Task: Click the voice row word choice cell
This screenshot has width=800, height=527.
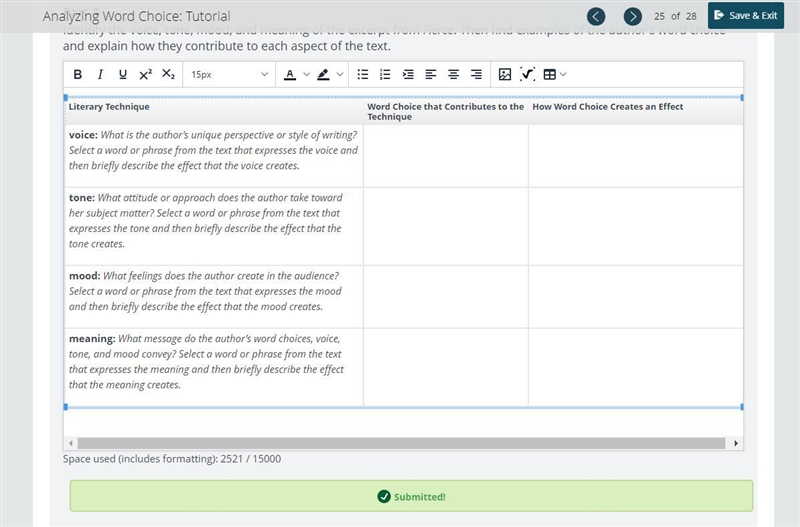Action: coord(446,156)
